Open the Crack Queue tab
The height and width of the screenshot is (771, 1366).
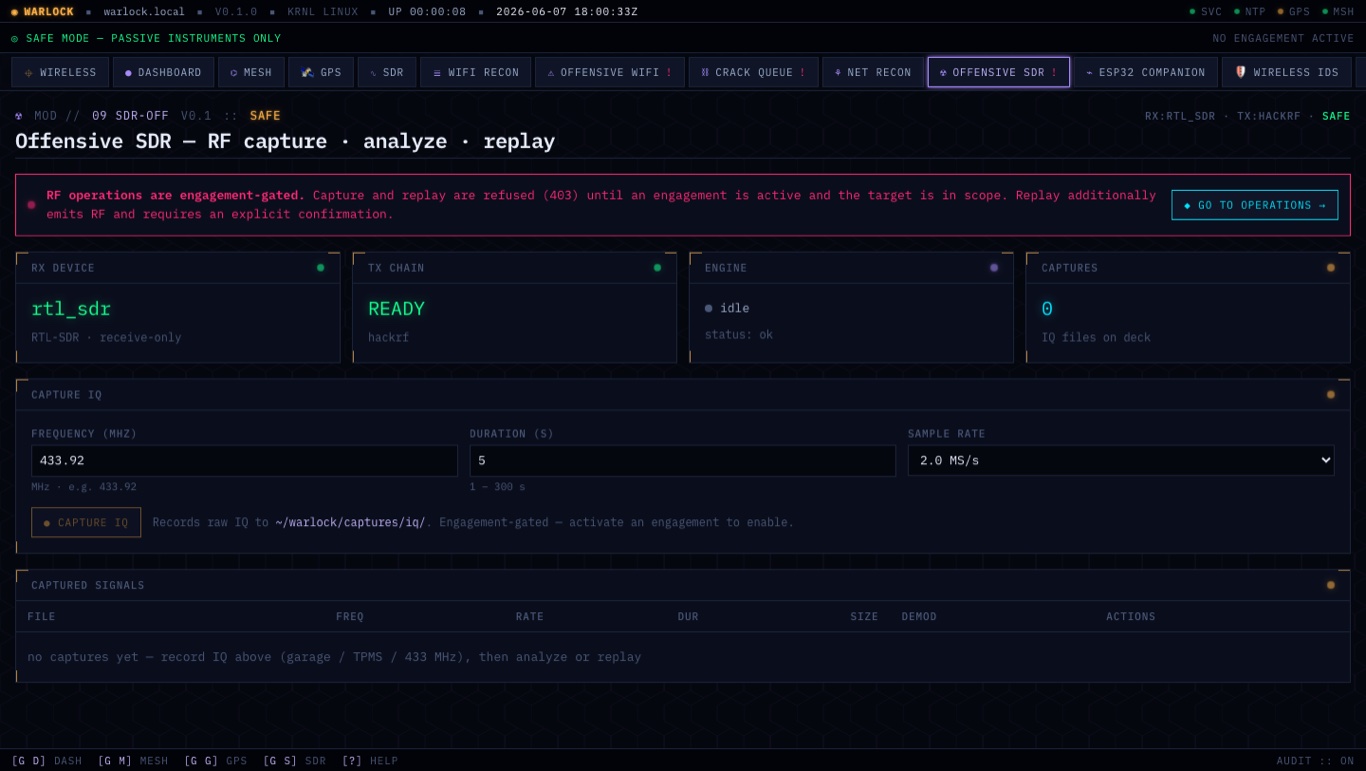point(753,72)
